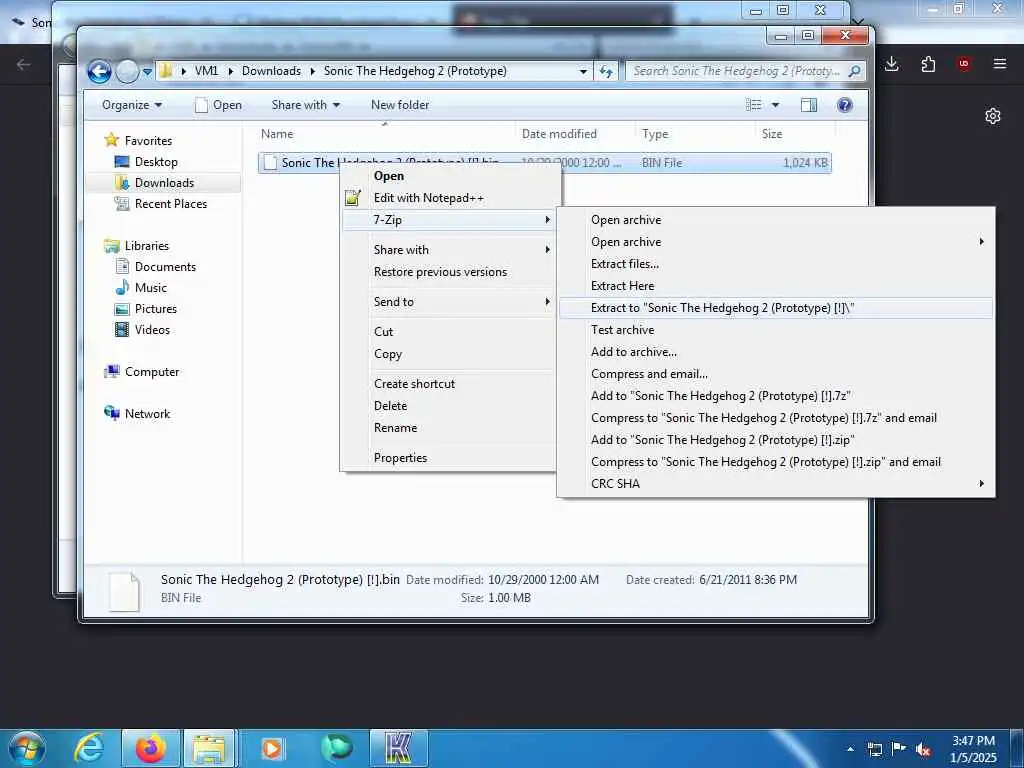Select Downloads in Favorites
1024x768 pixels.
(x=164, y=183)
